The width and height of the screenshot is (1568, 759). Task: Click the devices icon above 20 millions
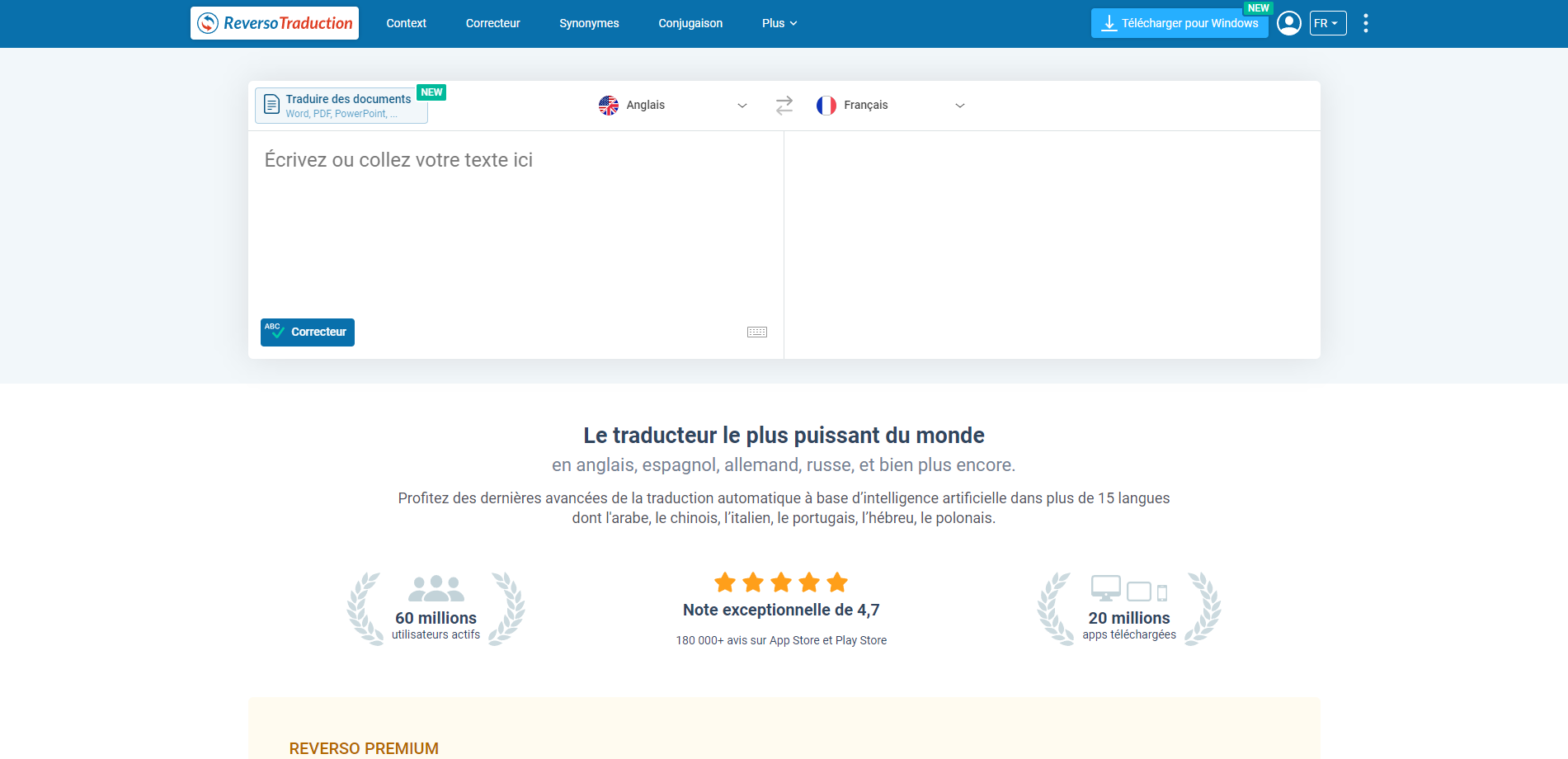click(1129, 588)
